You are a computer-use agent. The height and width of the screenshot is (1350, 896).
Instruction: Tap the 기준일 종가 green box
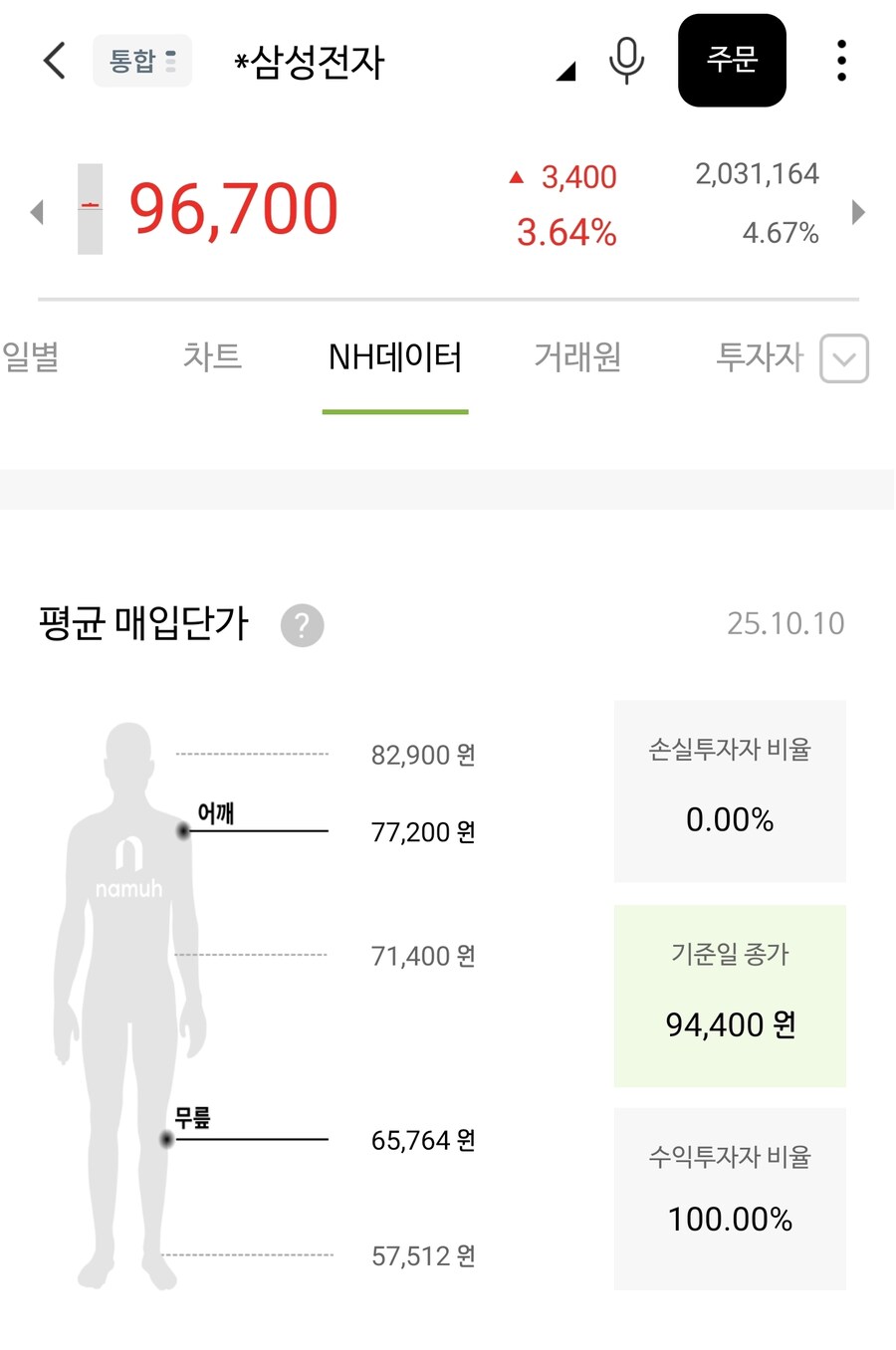[730, 996]
